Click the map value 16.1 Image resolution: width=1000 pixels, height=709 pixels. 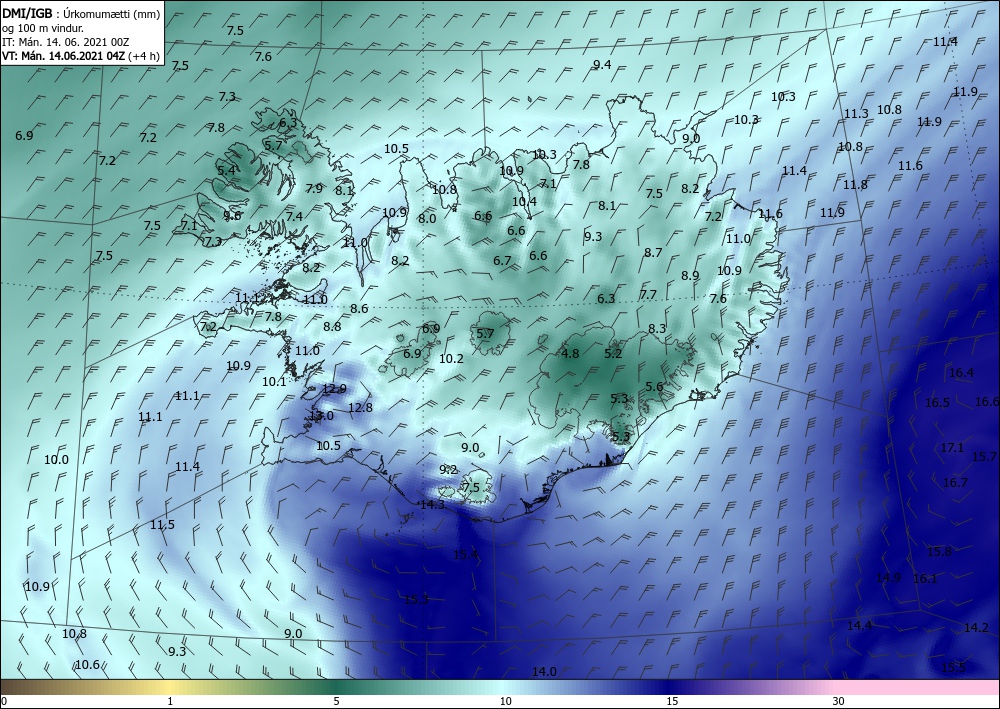(x=925, y=578)
